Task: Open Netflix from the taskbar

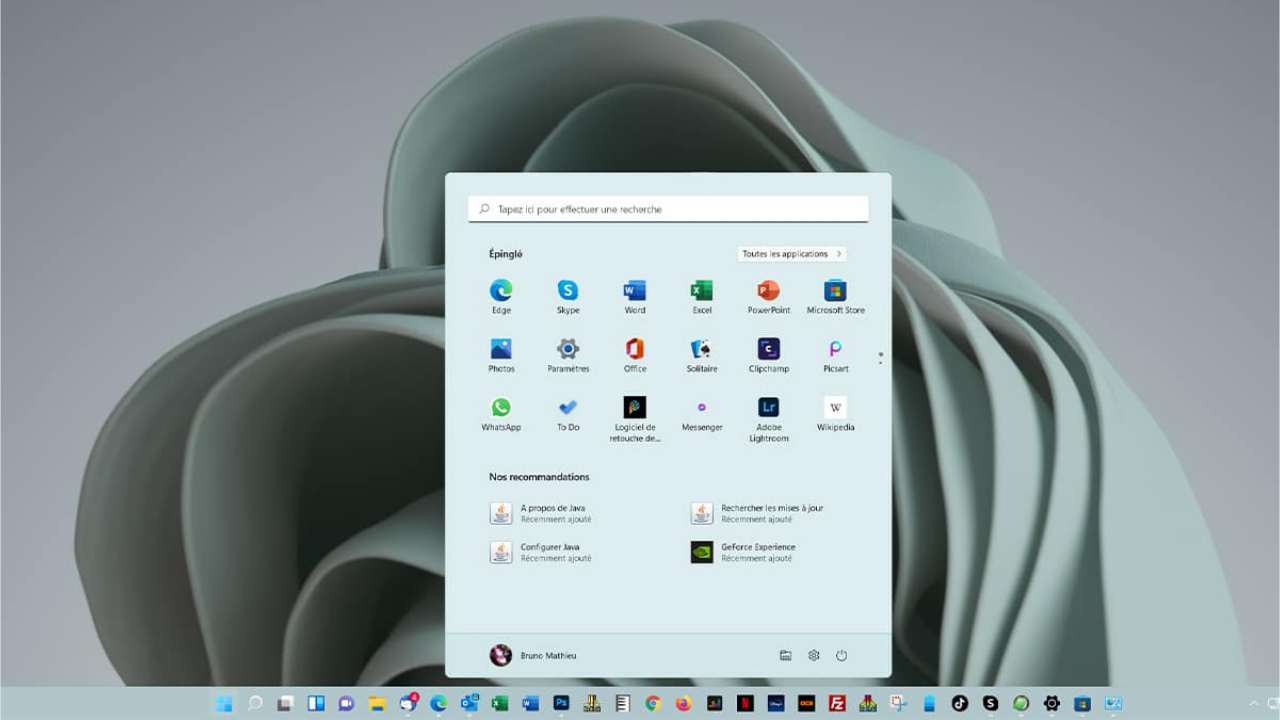Action: click(x=745, y=703)
